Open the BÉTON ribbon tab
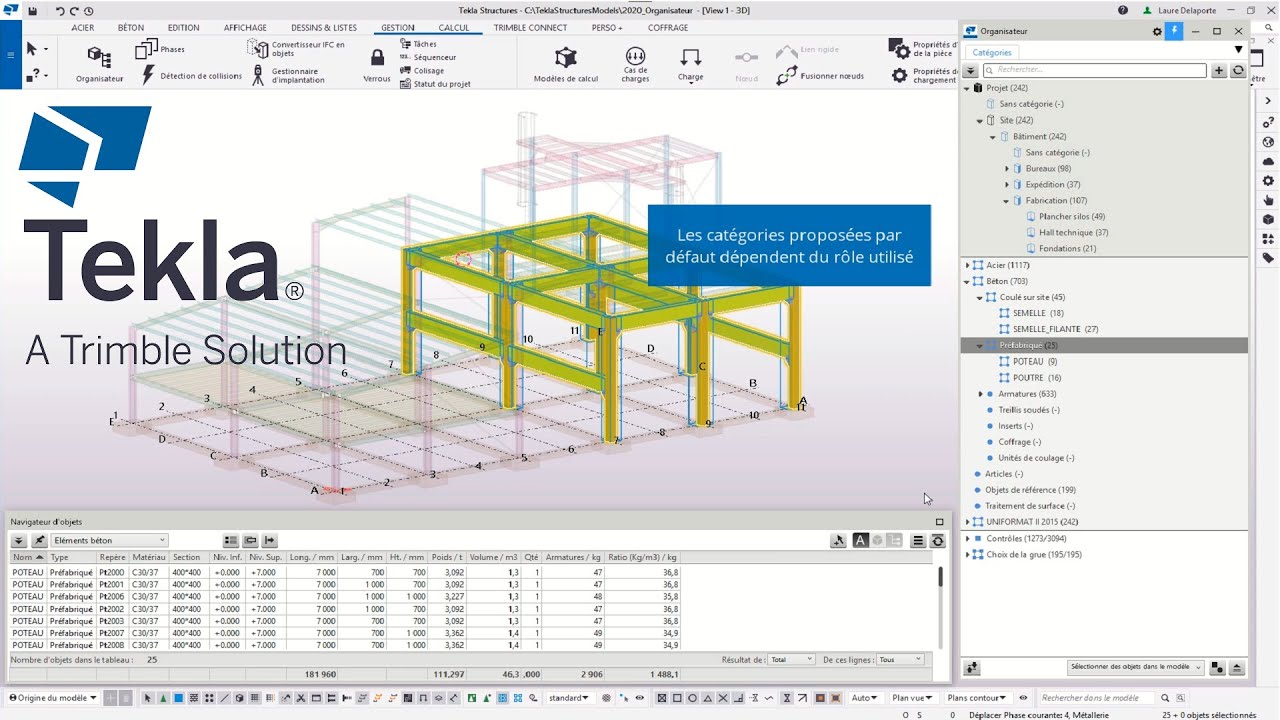Screen dimensions: 1280x720 131,28
